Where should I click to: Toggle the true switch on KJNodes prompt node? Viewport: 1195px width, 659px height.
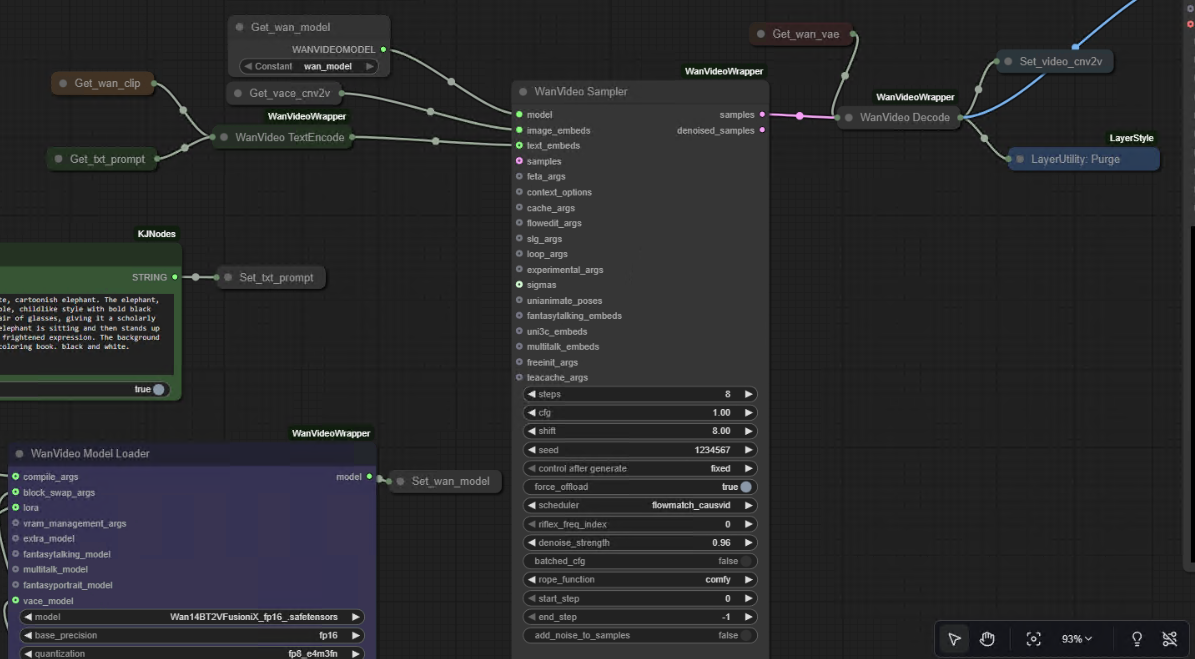159,389
